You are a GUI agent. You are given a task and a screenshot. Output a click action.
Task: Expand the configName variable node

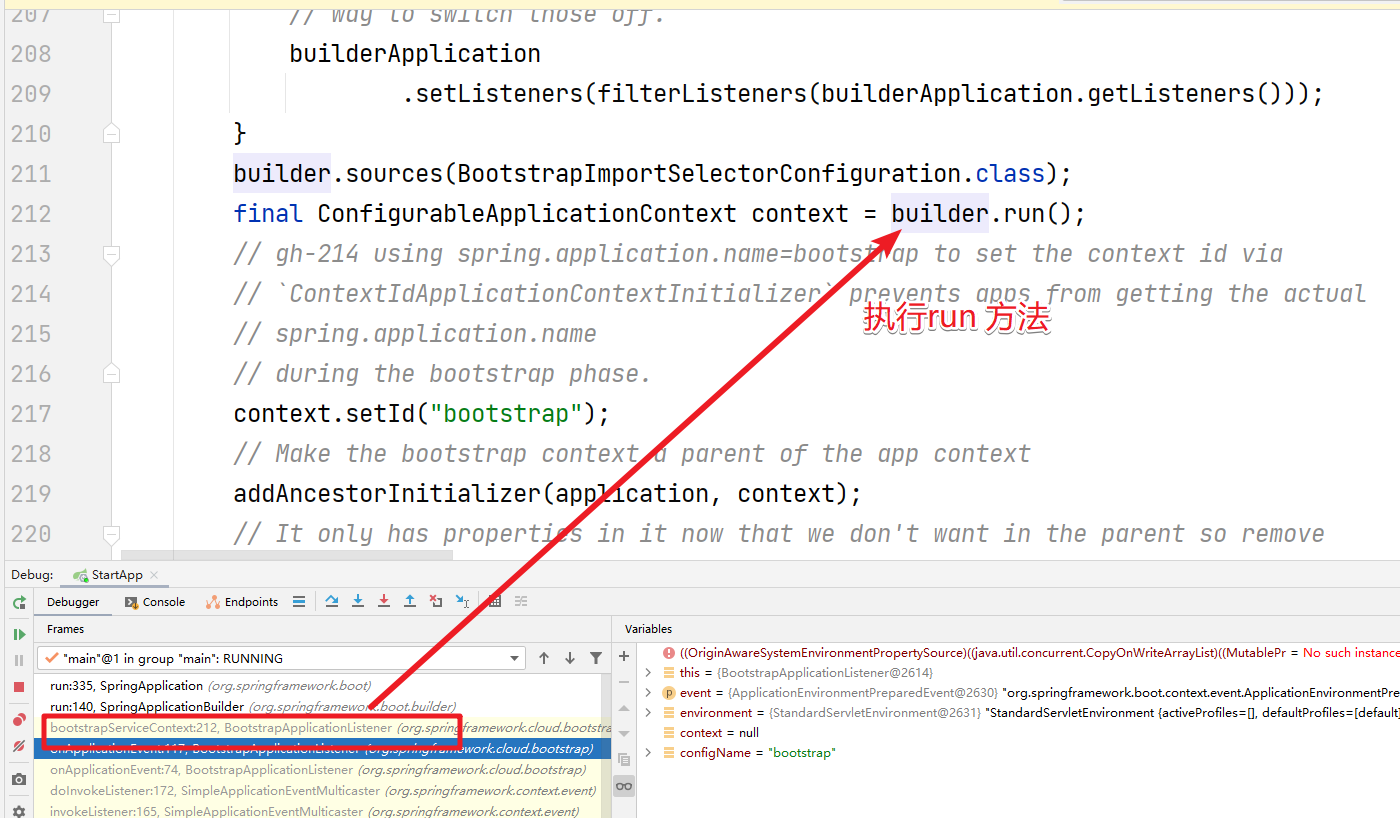coord(648,752)
